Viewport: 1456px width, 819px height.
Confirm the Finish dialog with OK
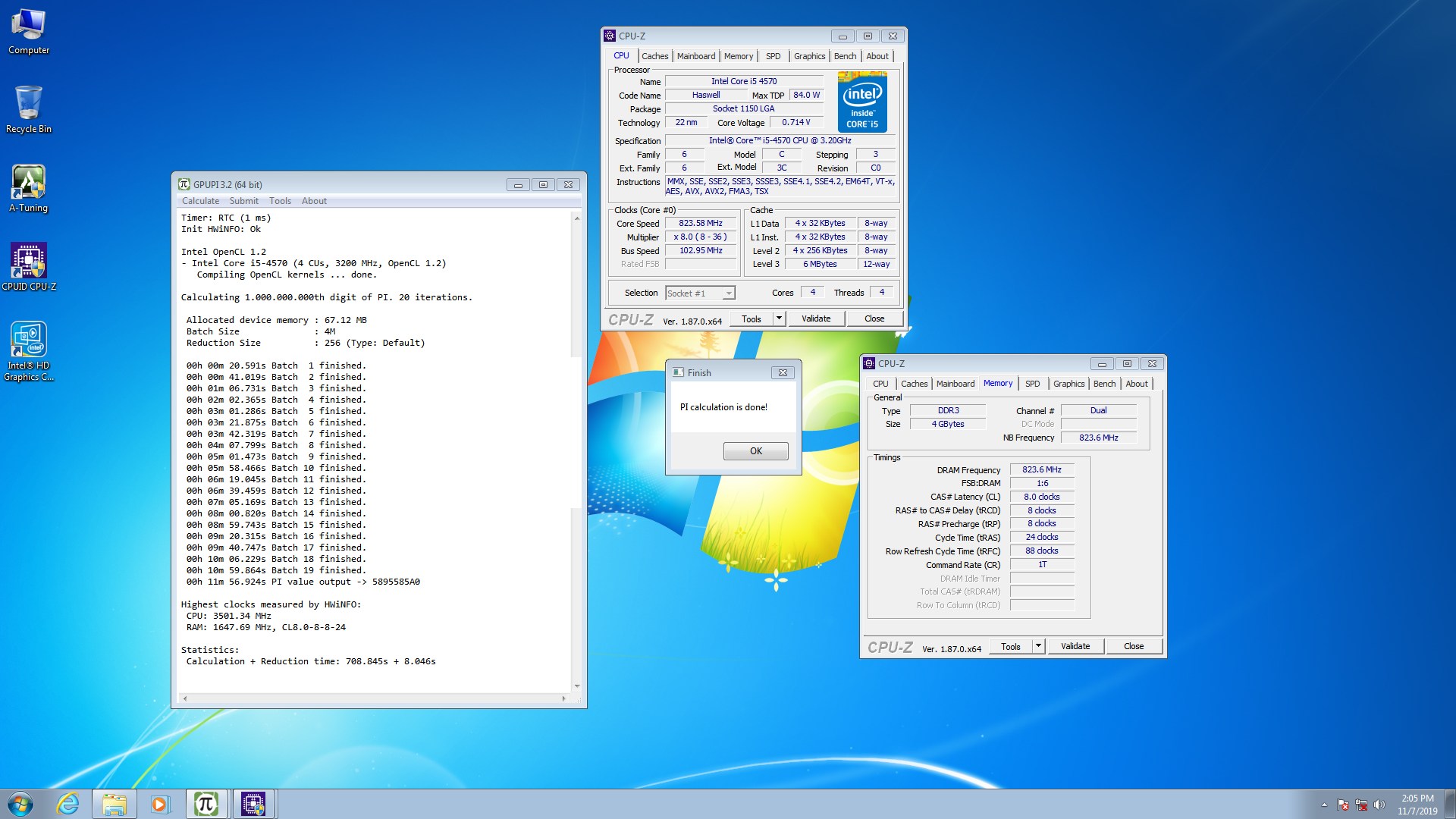[756, 451]
